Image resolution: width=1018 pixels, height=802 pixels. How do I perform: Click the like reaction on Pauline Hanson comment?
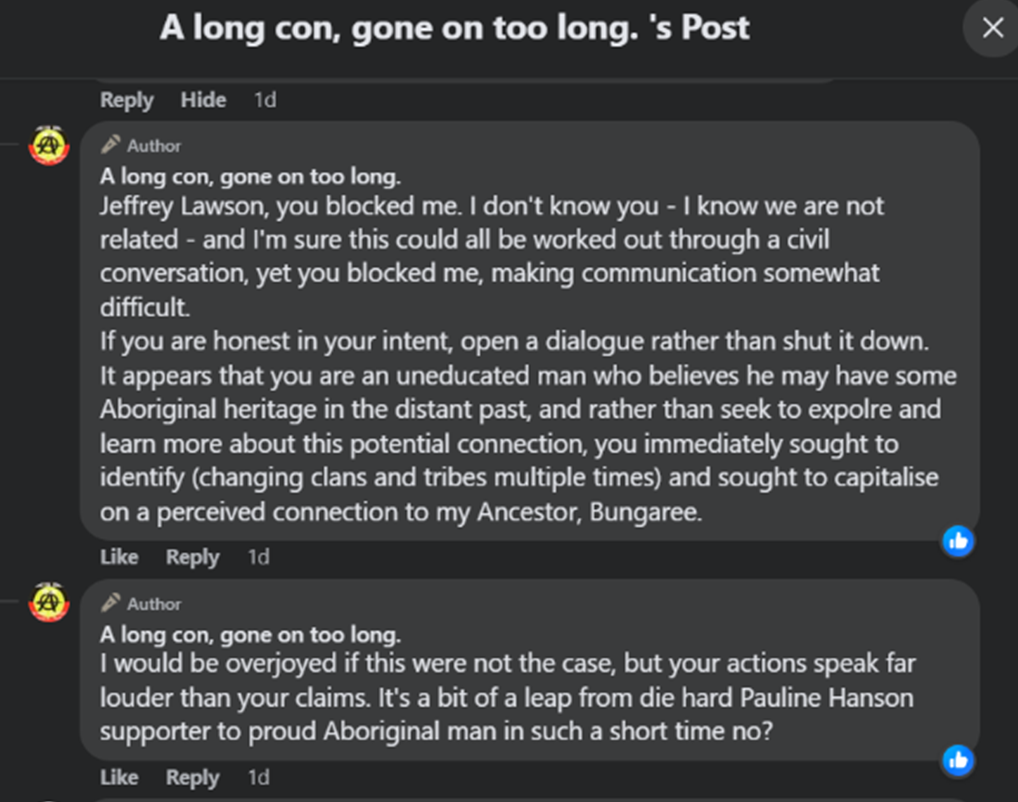(x=958, y=761)
